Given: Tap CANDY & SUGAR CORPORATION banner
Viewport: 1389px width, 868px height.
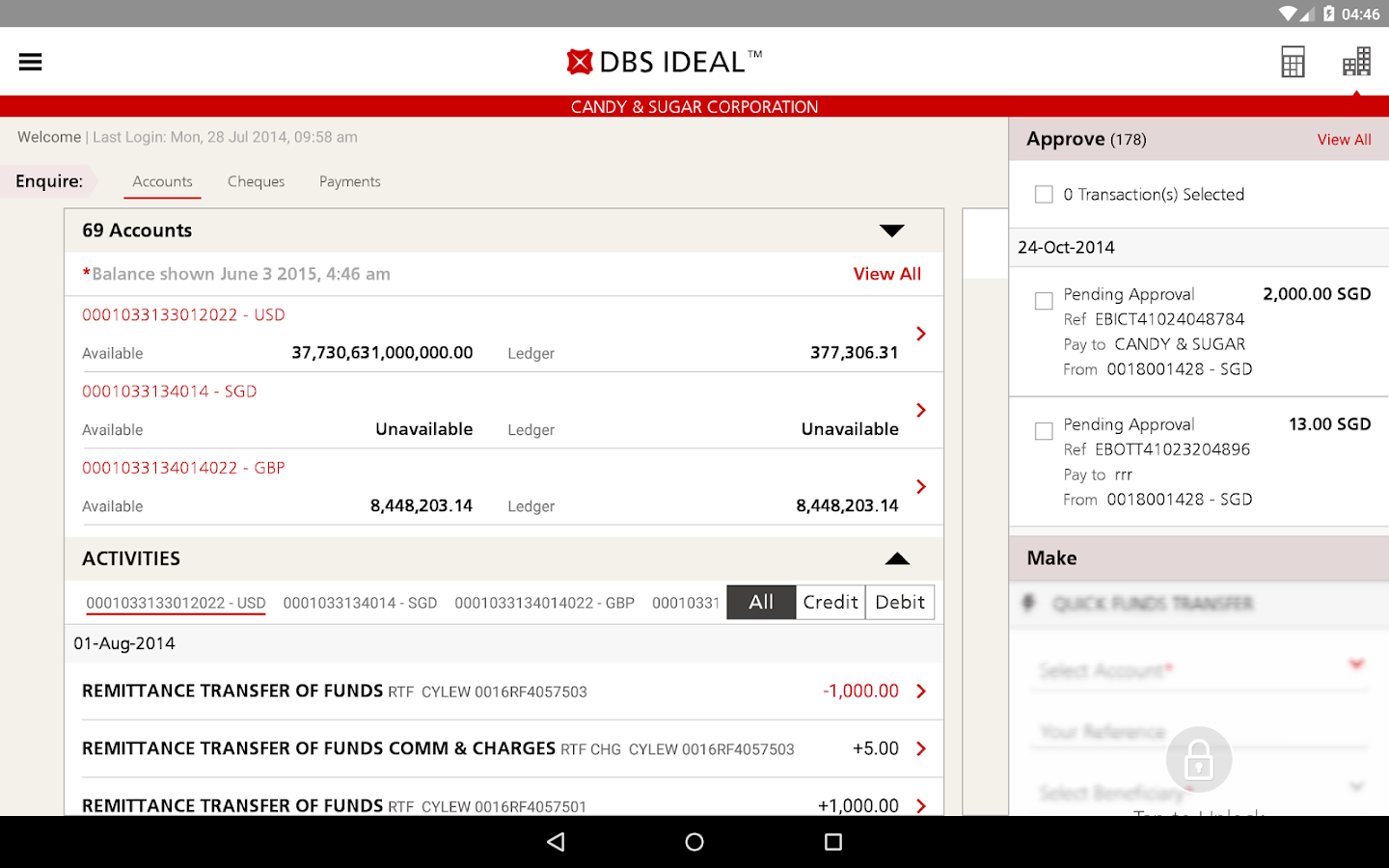Looking at the screenshot, I should (694, 107).
